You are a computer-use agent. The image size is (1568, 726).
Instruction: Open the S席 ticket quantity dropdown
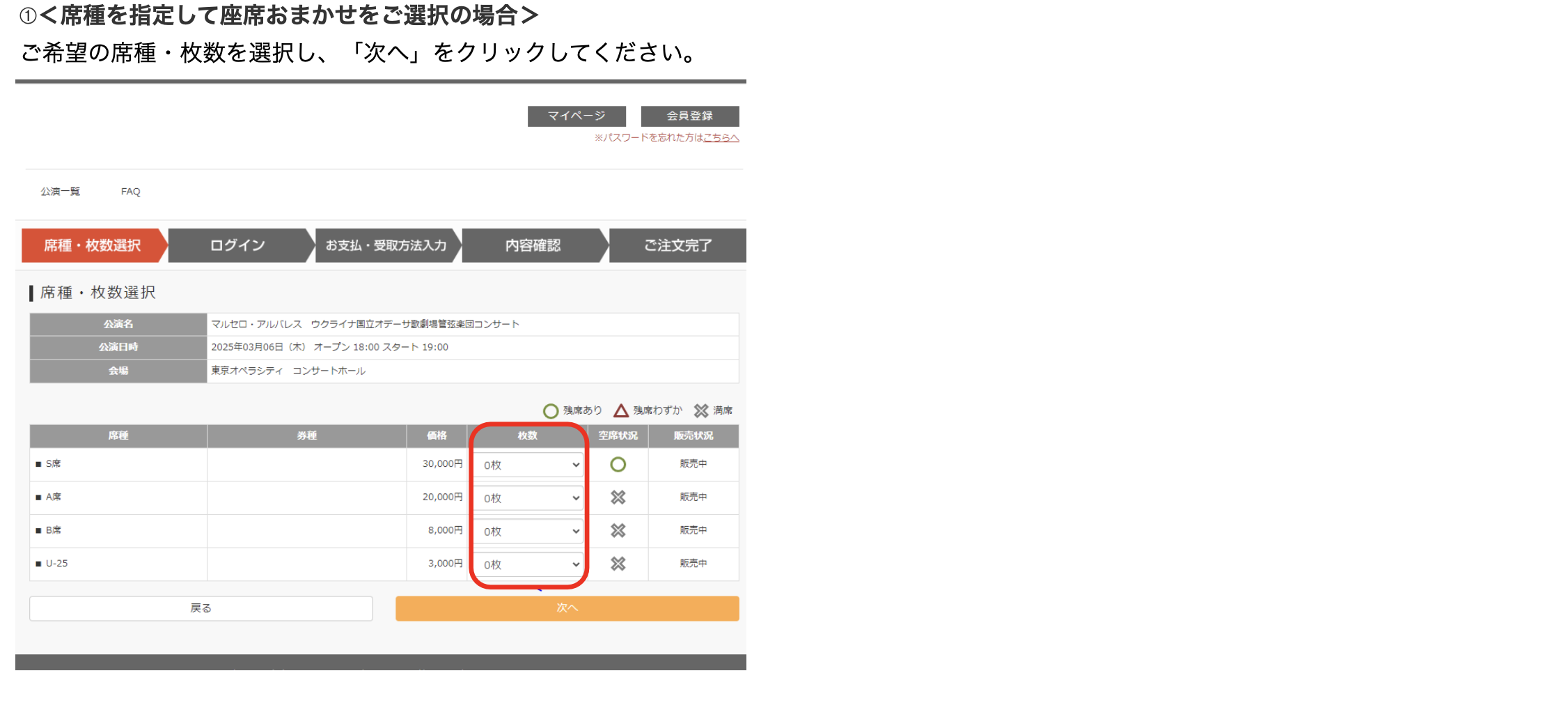point(528,465)
